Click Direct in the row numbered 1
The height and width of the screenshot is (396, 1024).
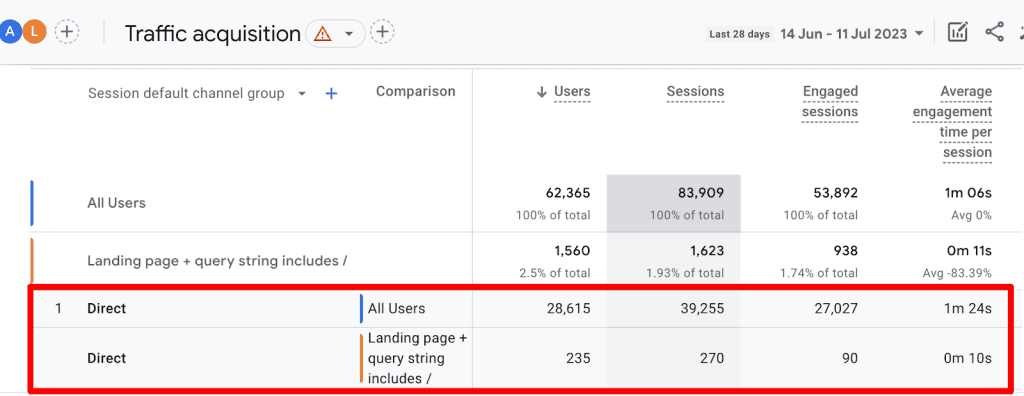(x=106, y=308)
